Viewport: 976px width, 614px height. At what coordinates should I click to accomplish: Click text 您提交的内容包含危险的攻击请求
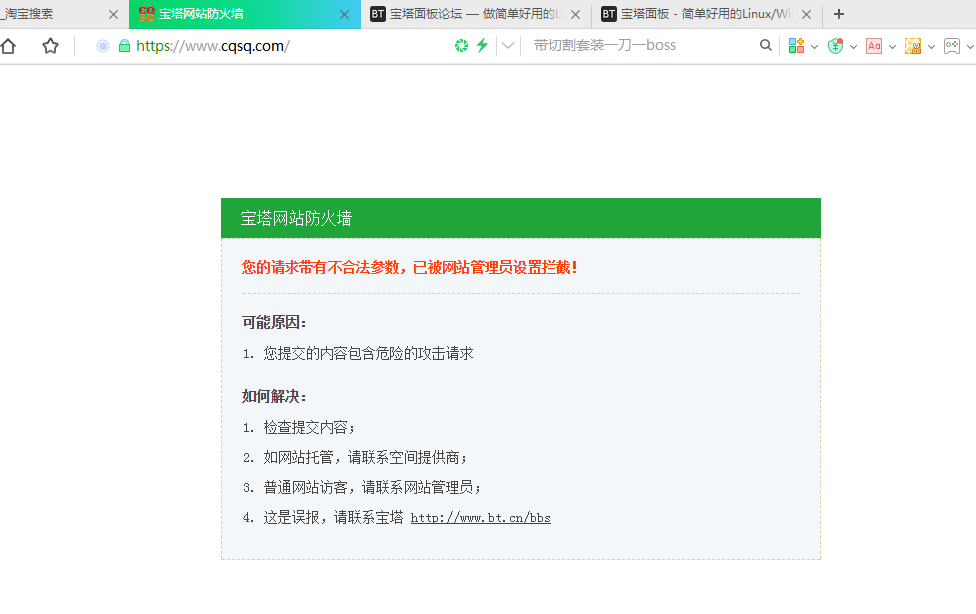368,354
